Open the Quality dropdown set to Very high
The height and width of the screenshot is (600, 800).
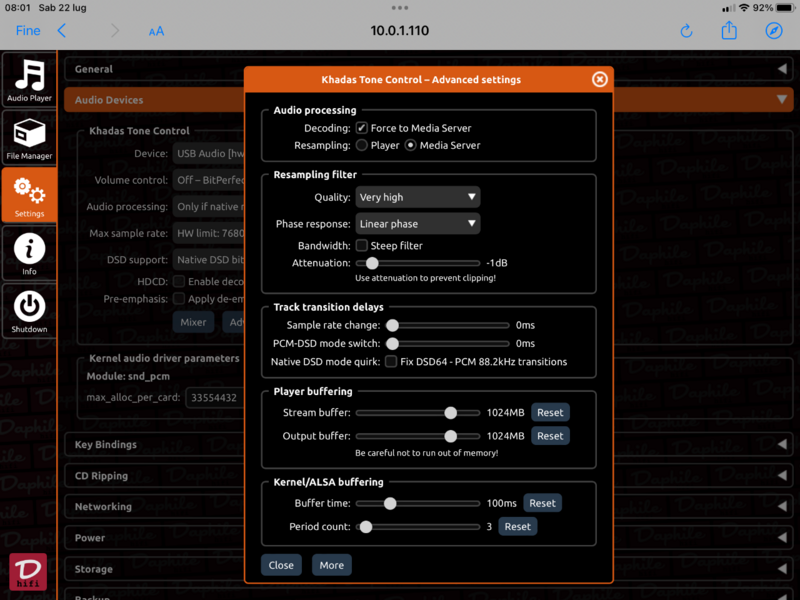pos(418,197)
